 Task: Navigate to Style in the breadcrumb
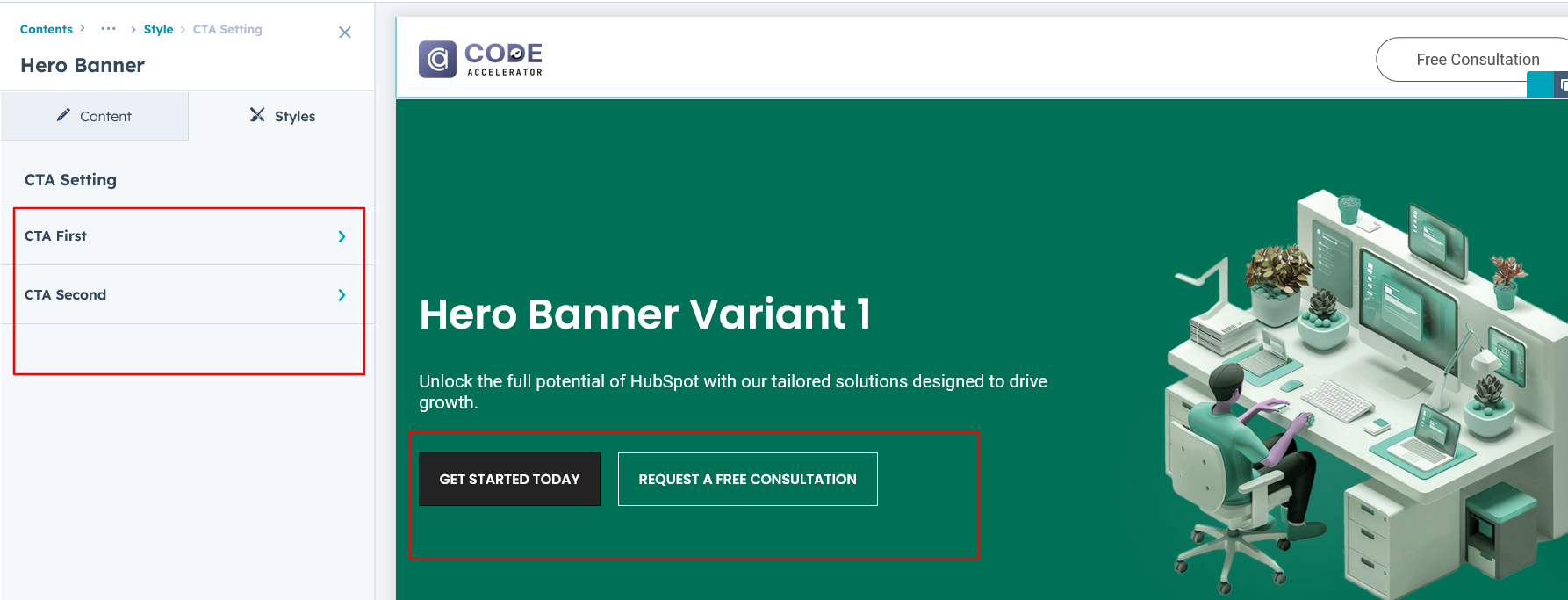(x=158, y=29)
